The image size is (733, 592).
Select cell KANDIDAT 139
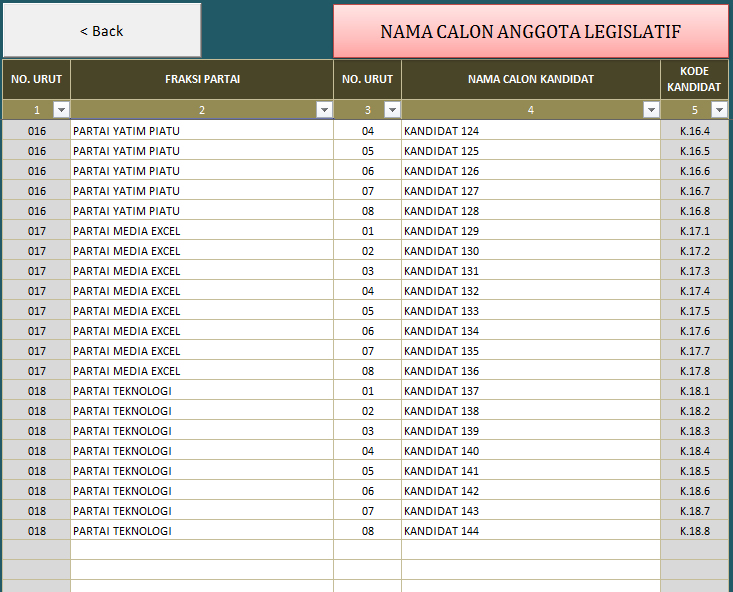point(531,431)
